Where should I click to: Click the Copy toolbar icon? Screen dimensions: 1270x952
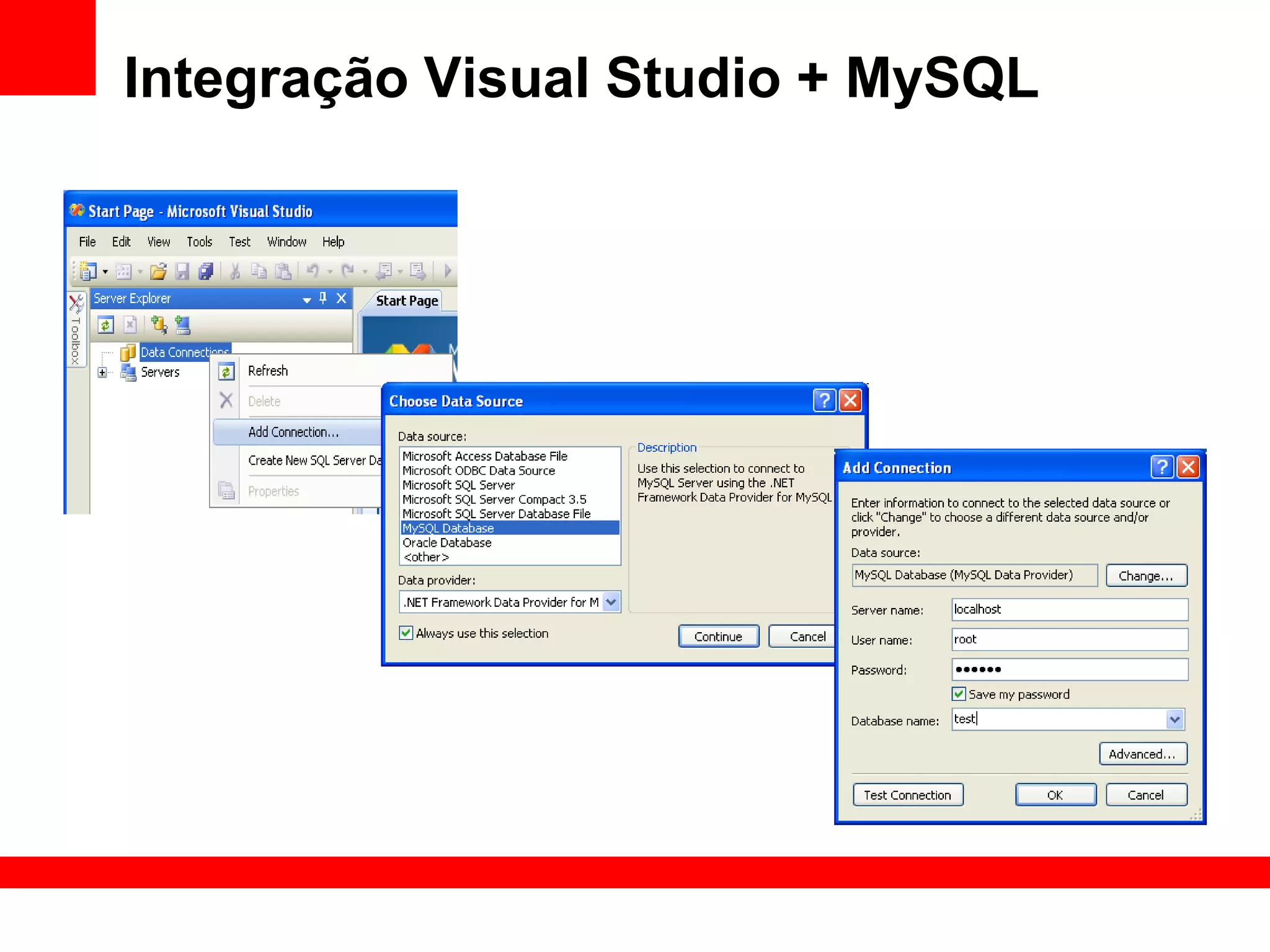point(259,271)
